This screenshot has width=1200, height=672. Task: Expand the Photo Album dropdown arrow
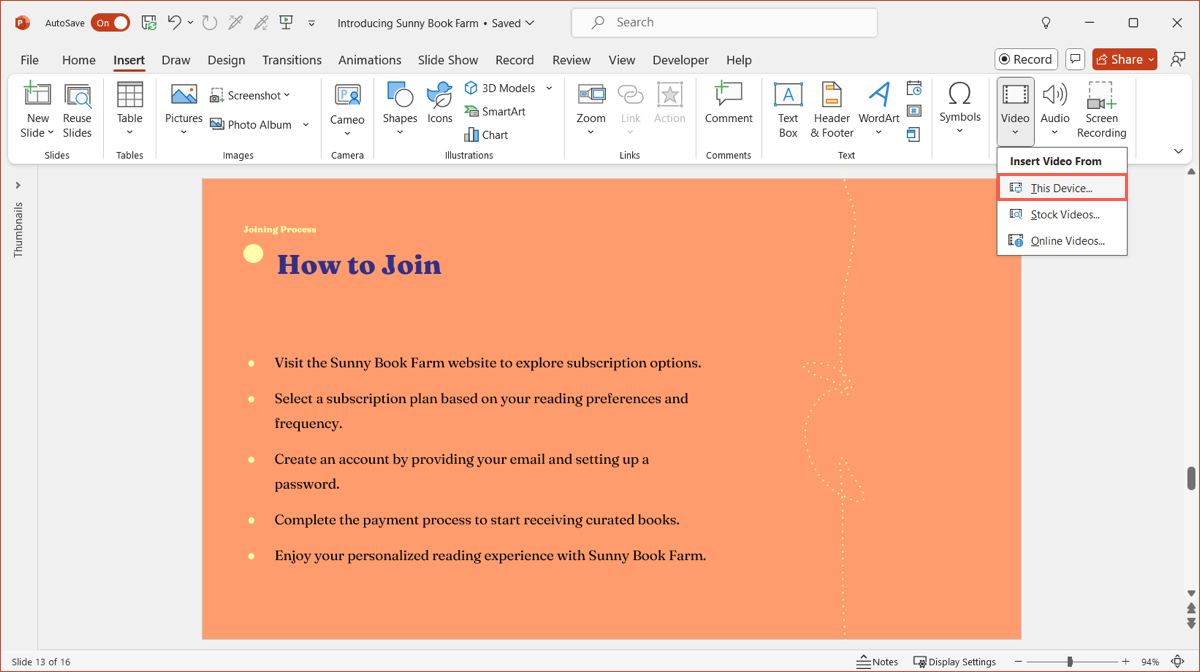click(x=306, y=125)
